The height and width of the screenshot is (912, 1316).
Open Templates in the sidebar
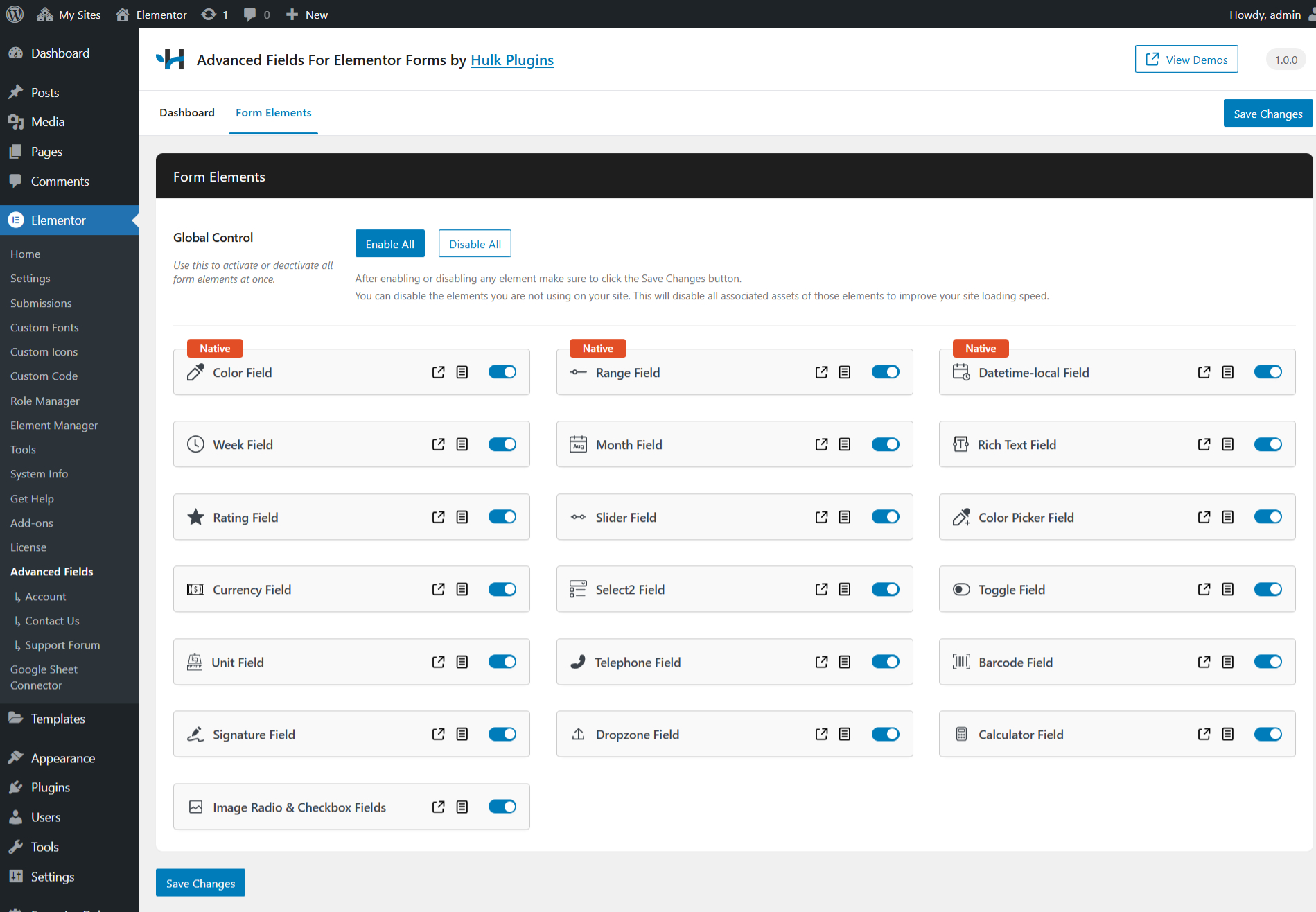pyautogui.click(x=58, y=719)
